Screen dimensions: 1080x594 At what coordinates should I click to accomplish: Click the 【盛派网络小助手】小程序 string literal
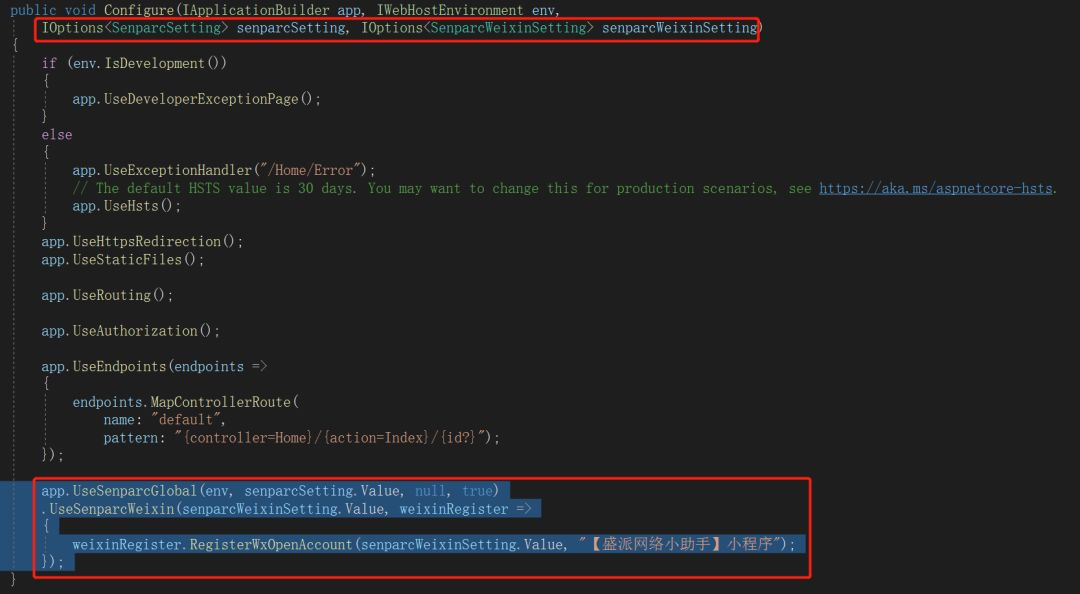click(682, 544)
